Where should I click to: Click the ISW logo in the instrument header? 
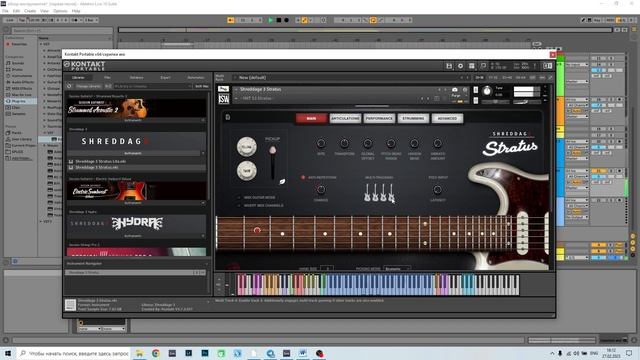[224, 99]
